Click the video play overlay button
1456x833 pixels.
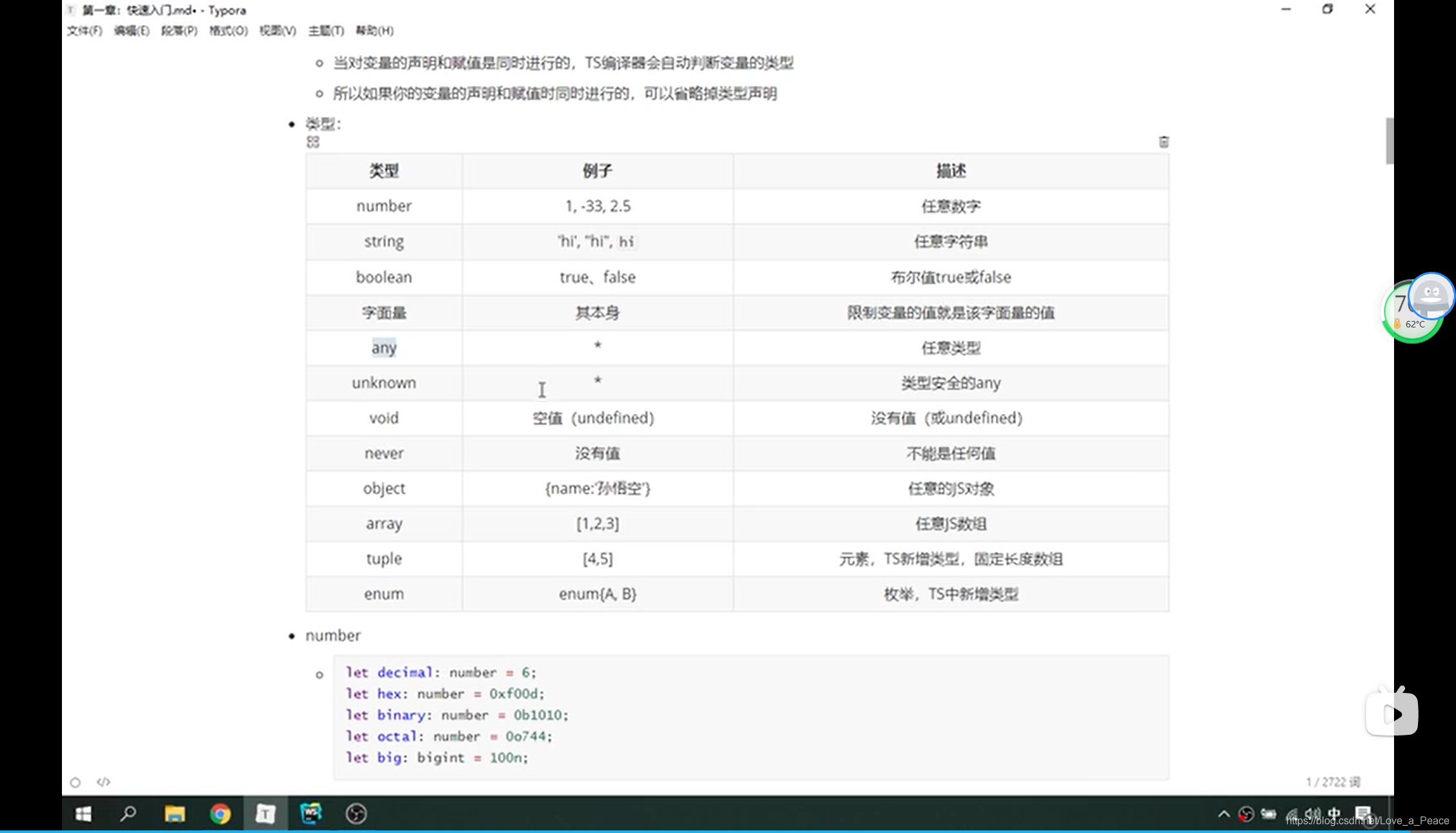click(x=1392, y=714)
